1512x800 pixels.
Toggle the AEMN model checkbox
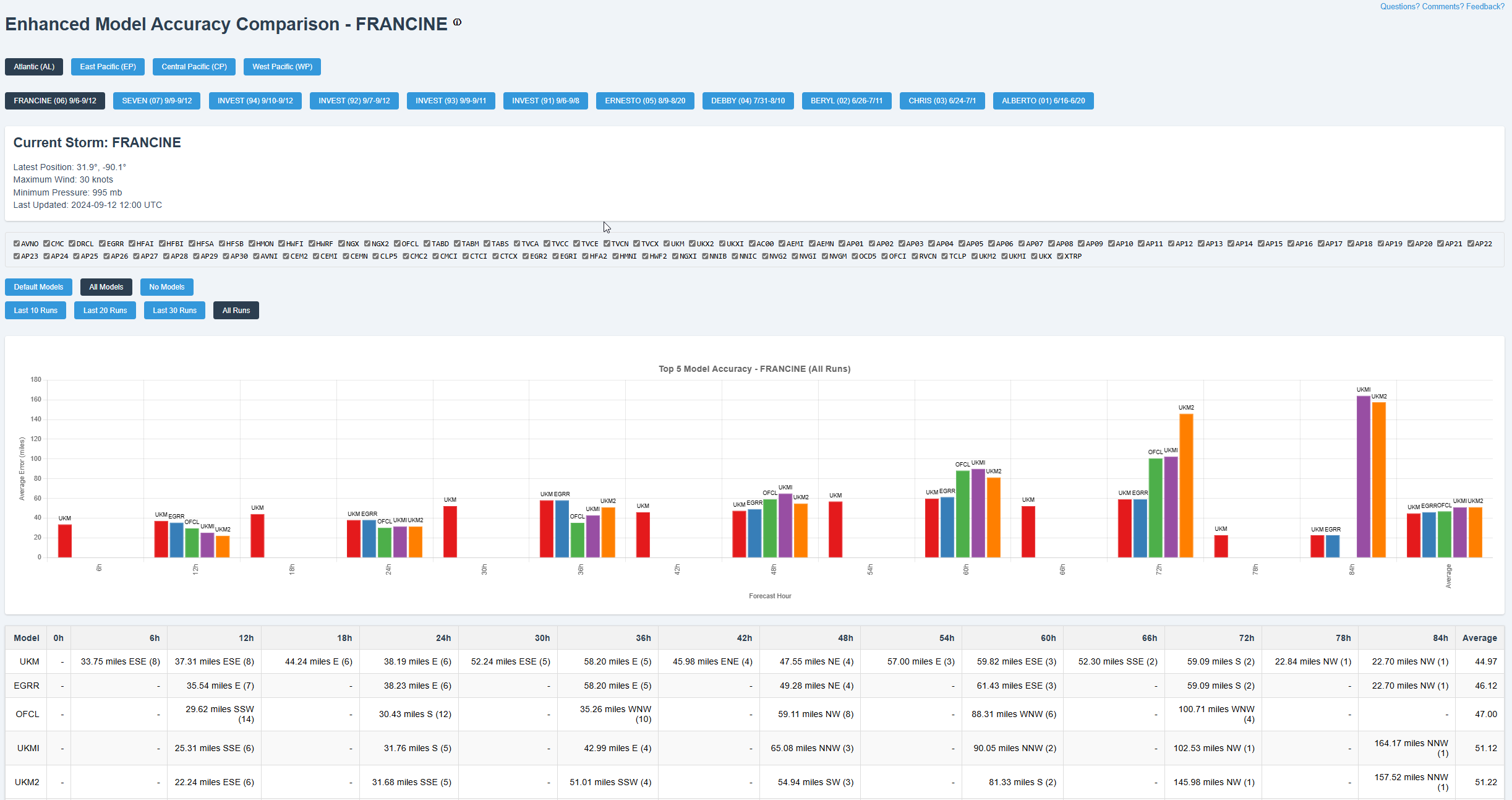coord(812,244)
